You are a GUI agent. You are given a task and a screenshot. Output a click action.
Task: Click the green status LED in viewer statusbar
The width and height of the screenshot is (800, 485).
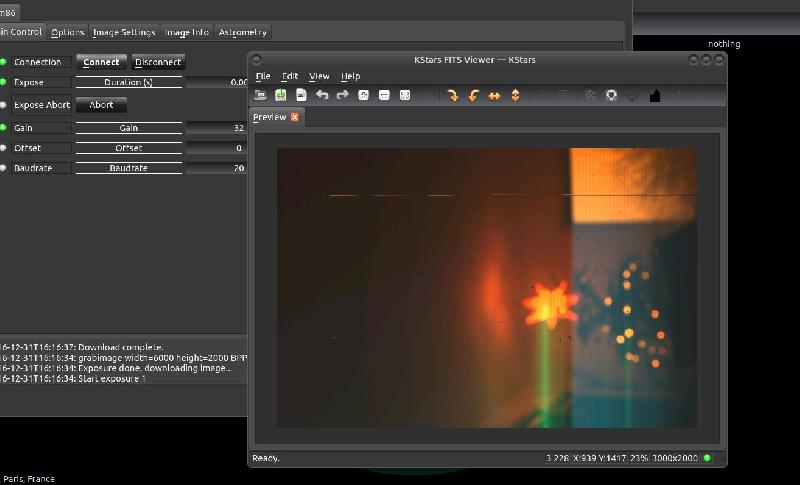tap(707, 458)
